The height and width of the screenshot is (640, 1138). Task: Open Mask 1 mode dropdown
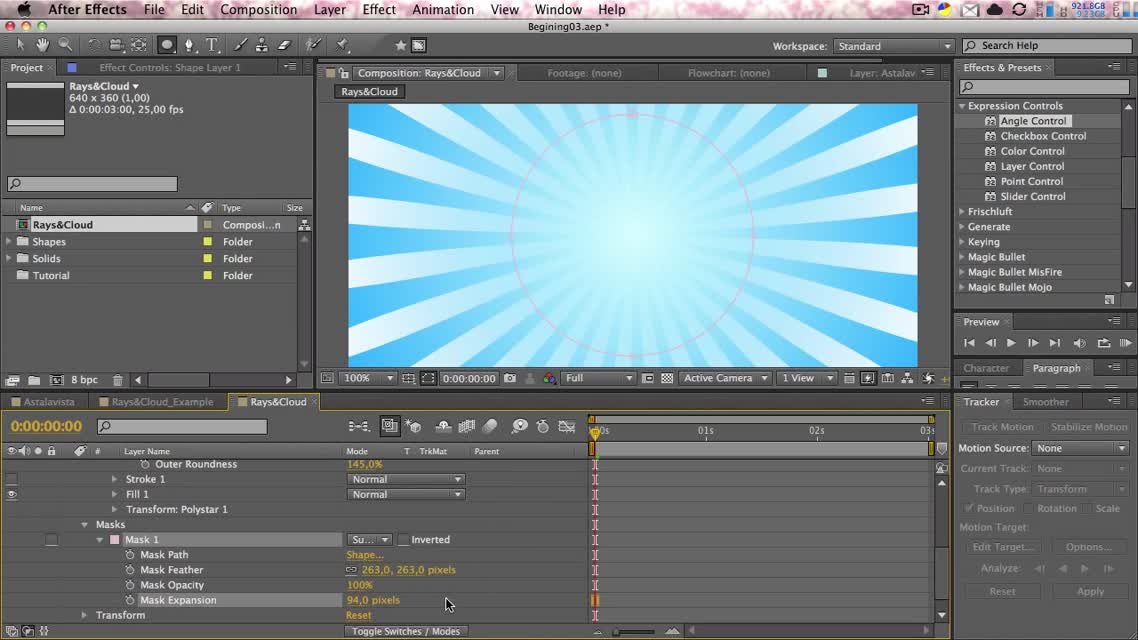click(369, 539)
